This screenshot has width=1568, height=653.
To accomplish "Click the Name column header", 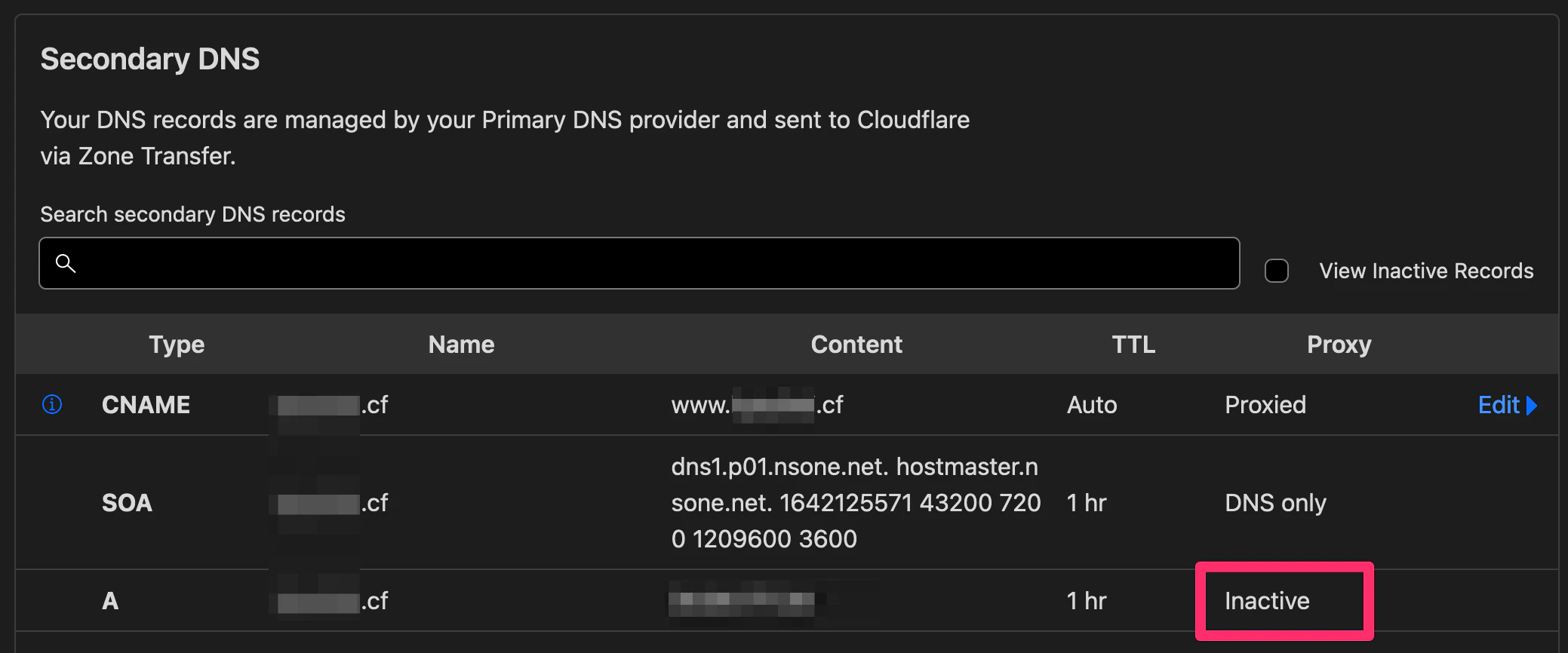I will point(461,345).
